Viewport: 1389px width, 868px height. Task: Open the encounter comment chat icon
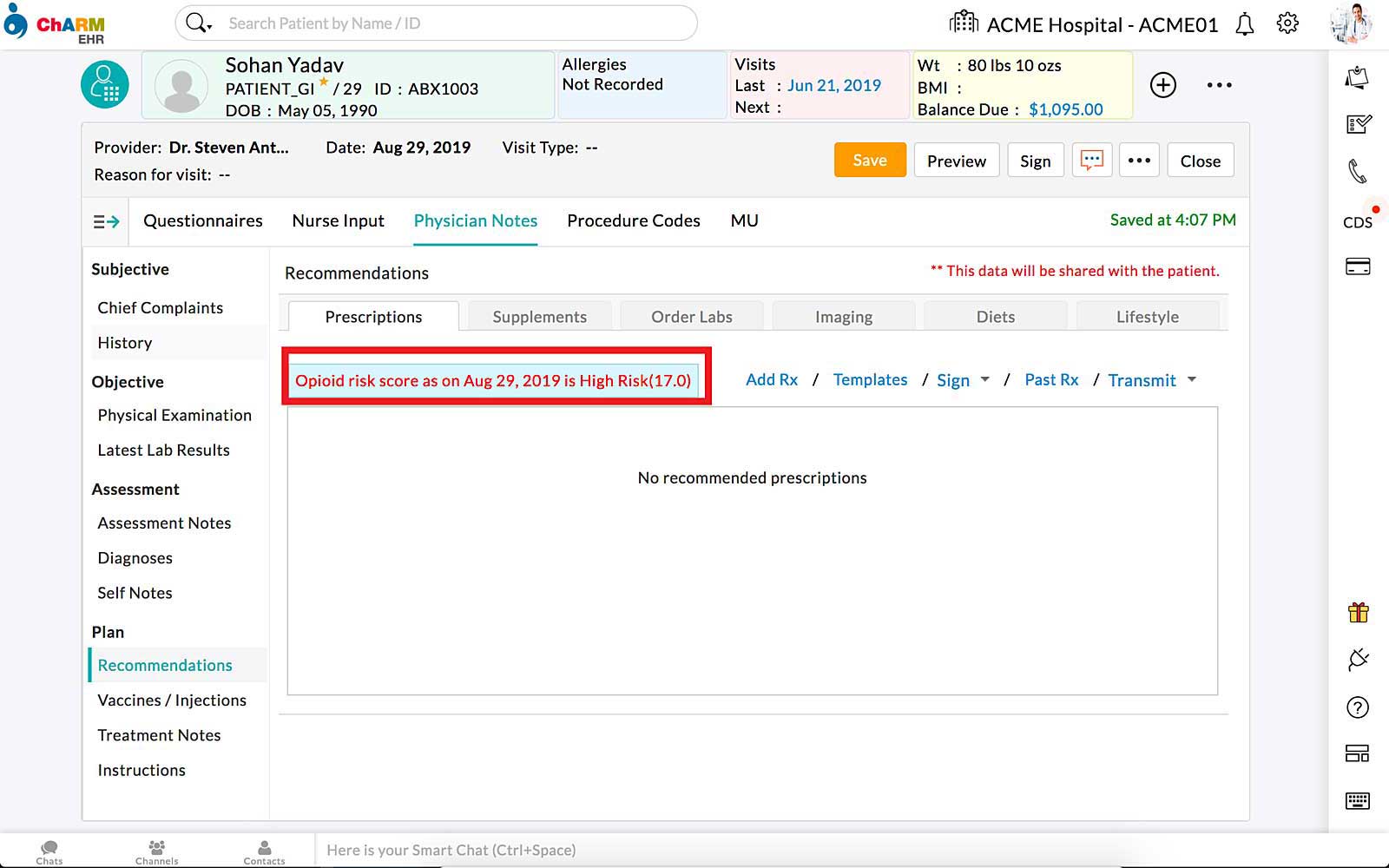1091,161
